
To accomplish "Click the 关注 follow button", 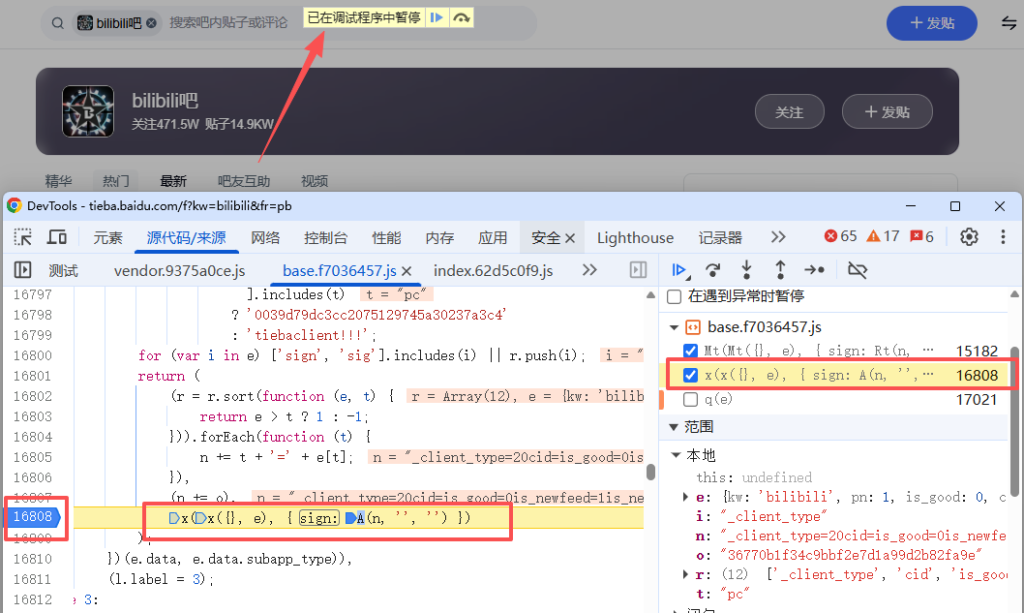I will click(x=789, y=112).
